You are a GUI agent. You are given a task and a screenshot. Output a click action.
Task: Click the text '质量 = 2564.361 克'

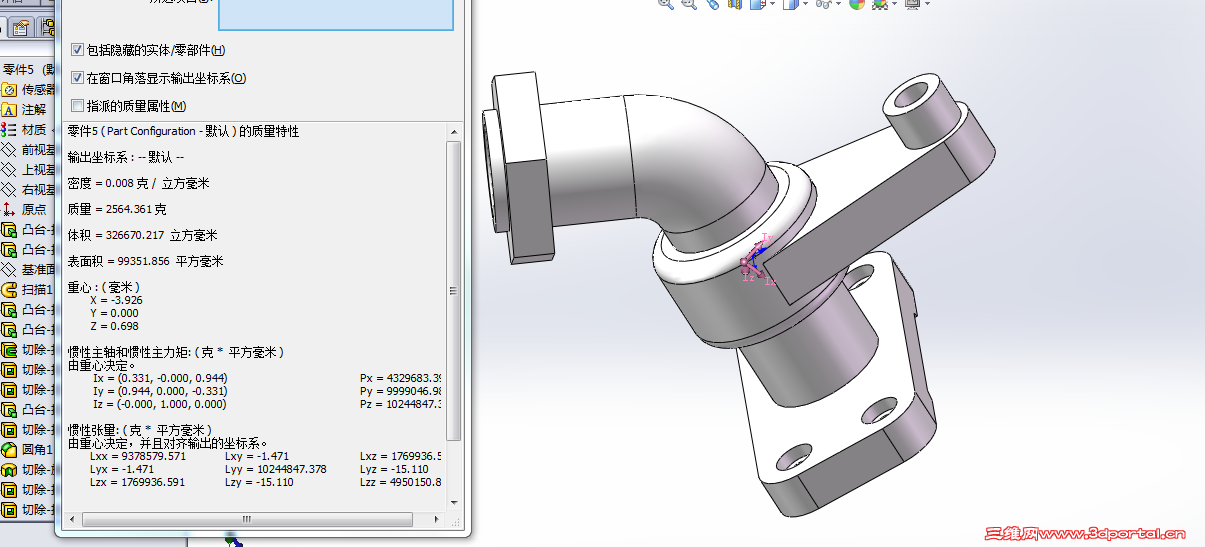click(x=117, y=209)
